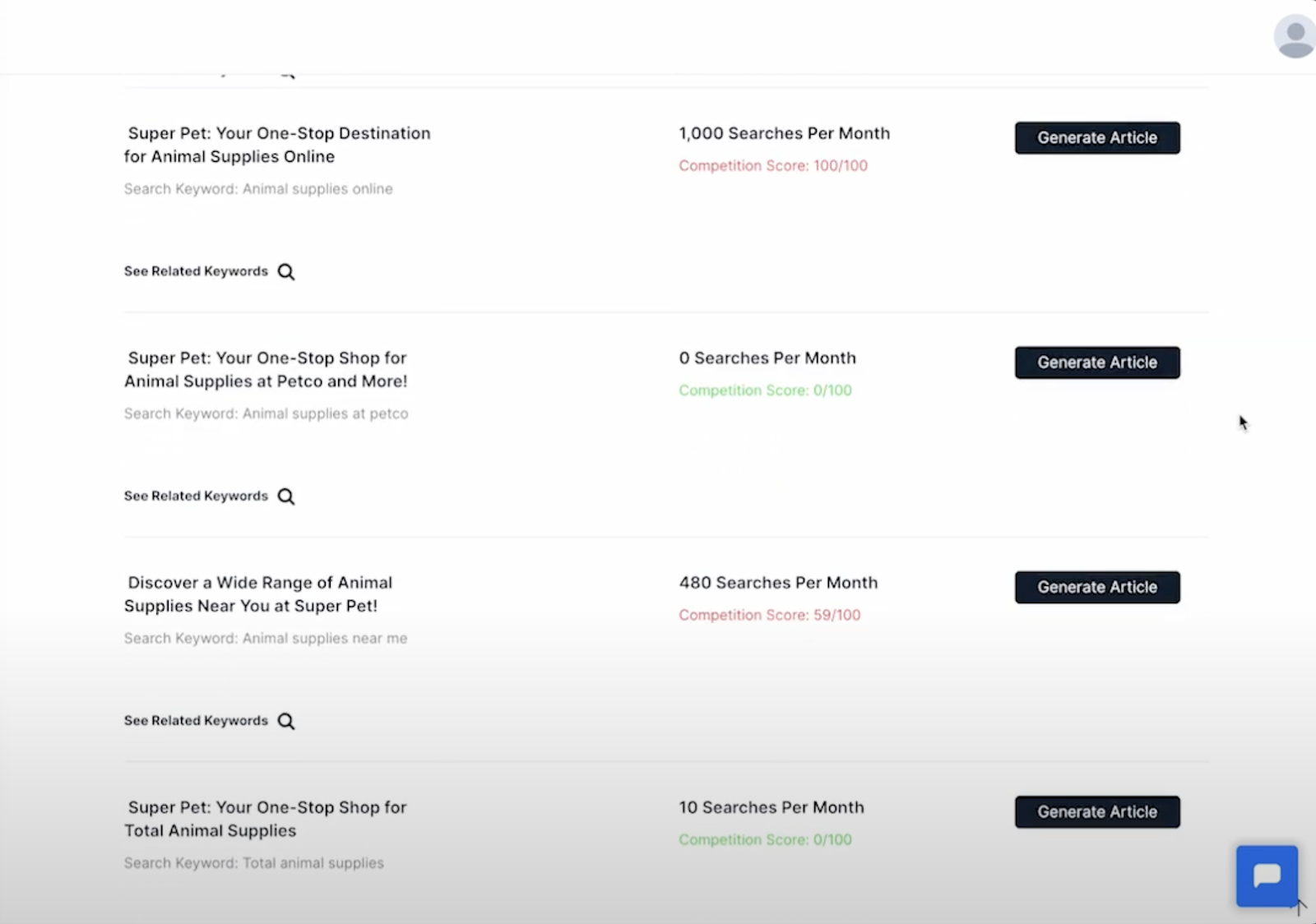Click 'Search Keyword: Animal supplies near me' text
1316x924 pixels.
coord(266,638)
